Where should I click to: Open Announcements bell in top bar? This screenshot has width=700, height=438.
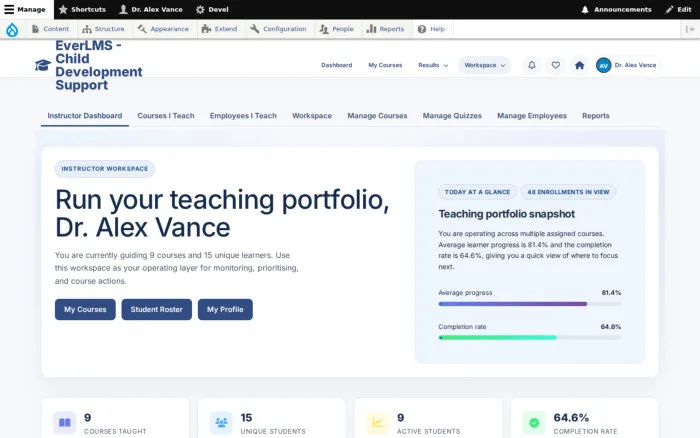tap(616, 9)
